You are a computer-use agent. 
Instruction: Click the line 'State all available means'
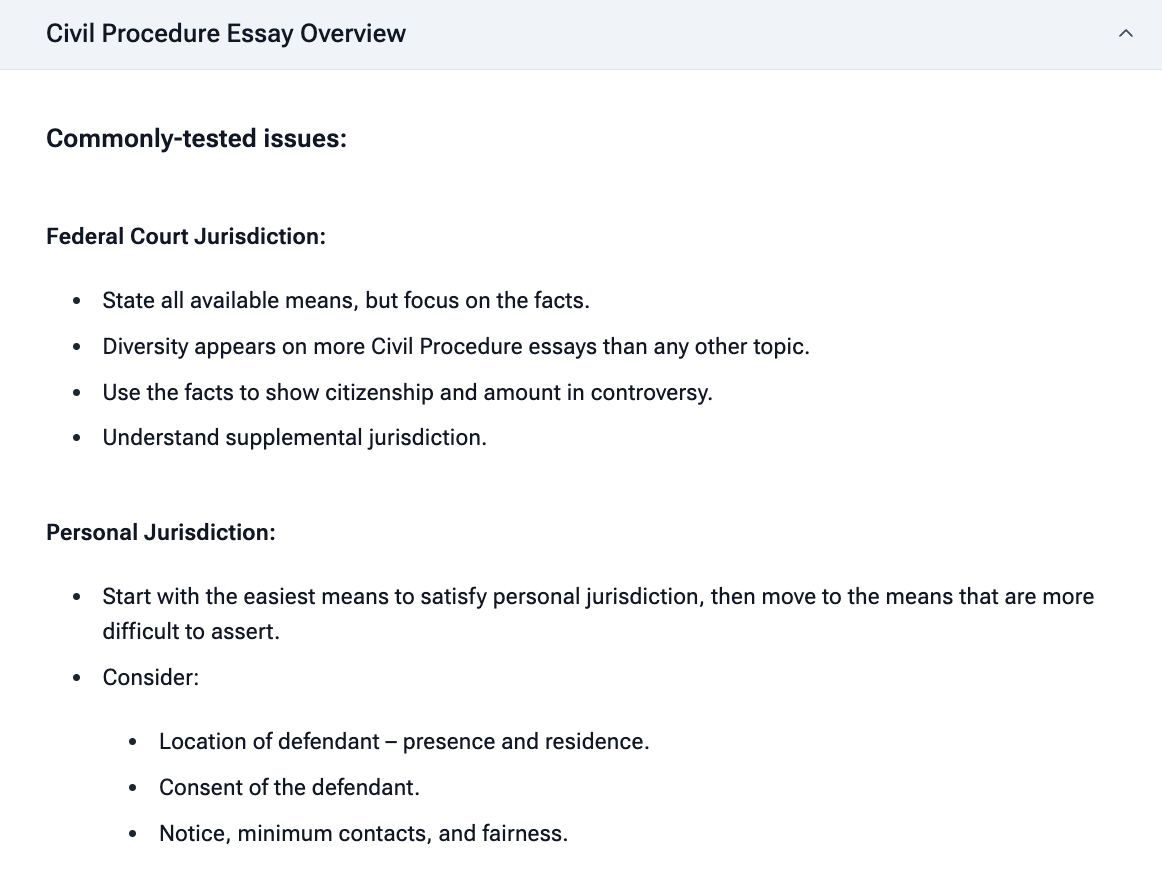click(346, 301)
